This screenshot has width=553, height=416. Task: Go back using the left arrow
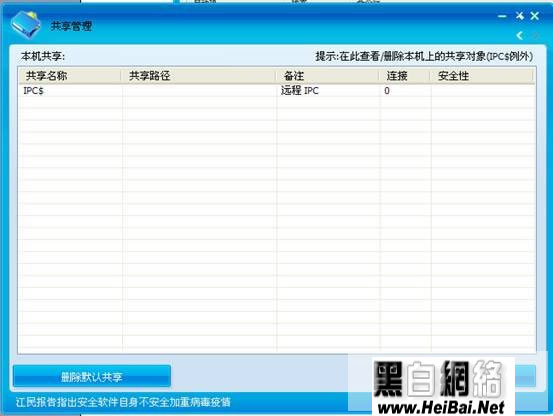pos(519,35)
